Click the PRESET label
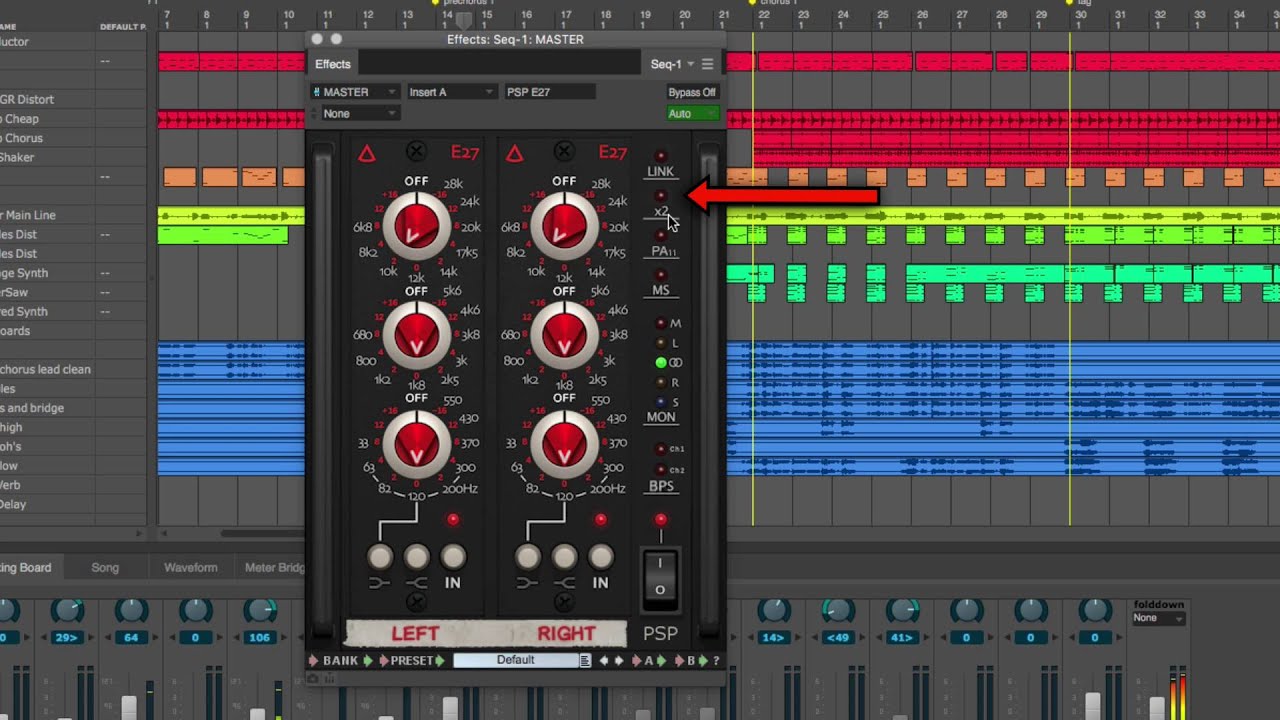The width and height of the screenshot is (1280, 720). (412, 661)
